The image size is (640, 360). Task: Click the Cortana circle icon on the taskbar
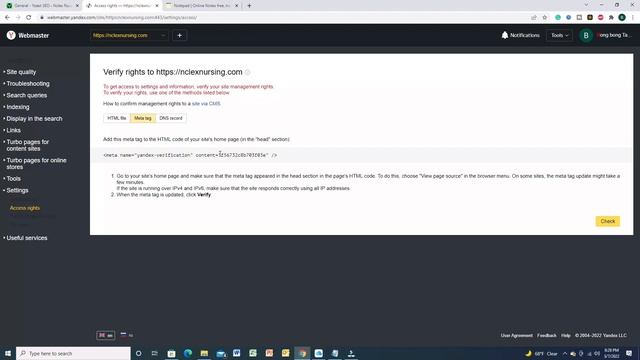138,353
